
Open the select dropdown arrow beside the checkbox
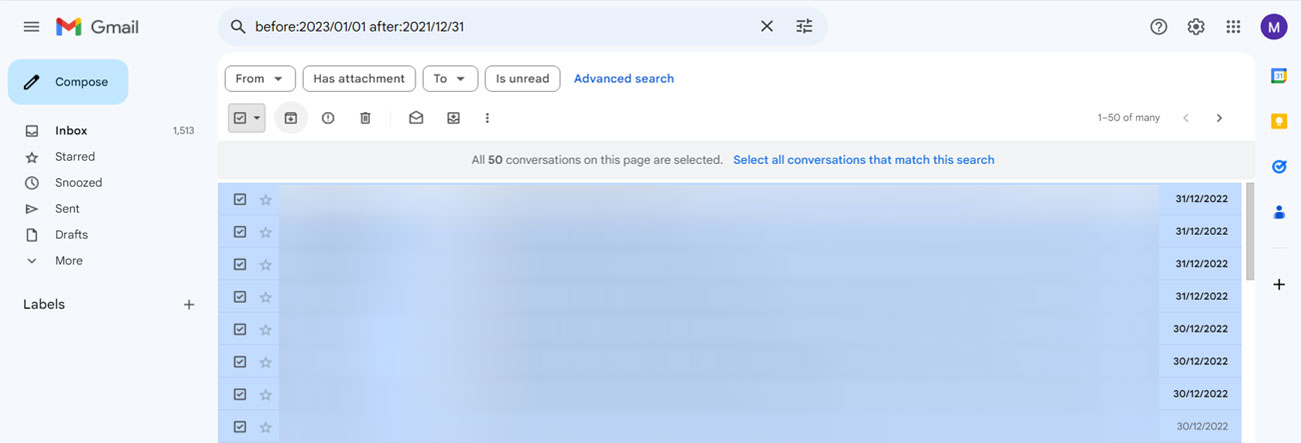(257, 118)
